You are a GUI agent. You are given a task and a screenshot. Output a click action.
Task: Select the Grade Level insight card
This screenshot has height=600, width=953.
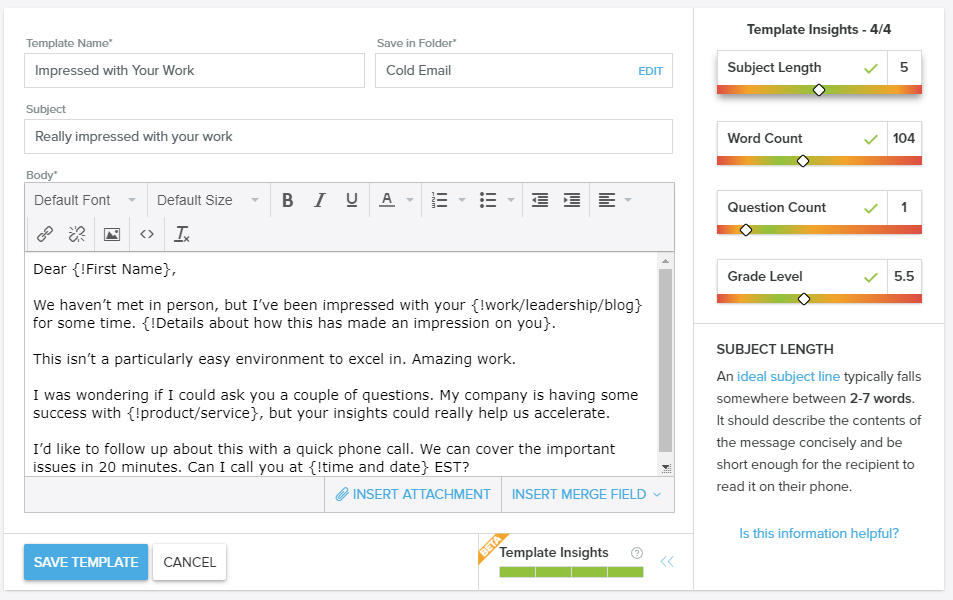(x=818, y=277)
